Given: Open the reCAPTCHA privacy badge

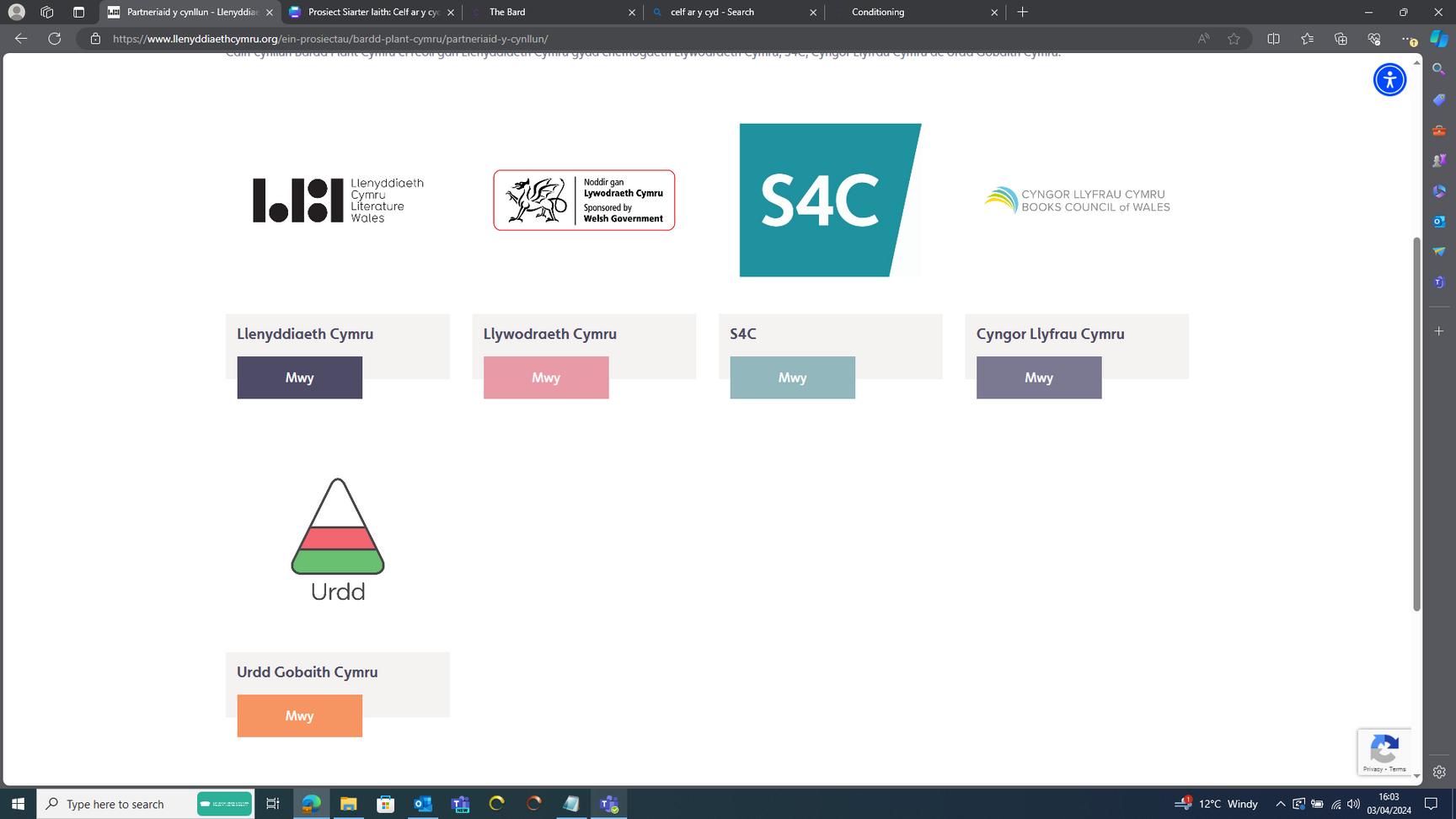Looking at the screenshot, I should 1384,752.
